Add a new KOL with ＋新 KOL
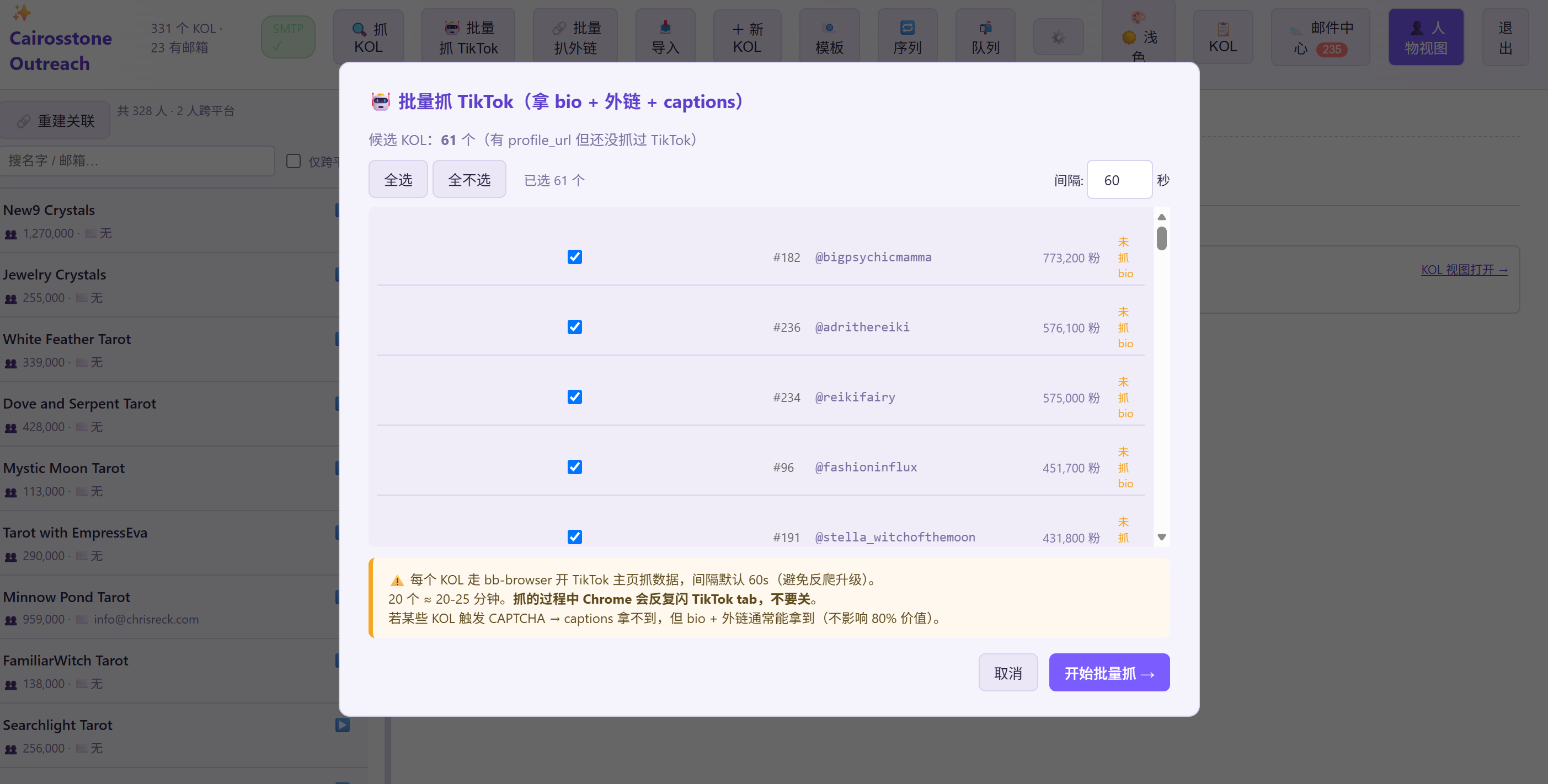Viewport: 1548px width, 784px height. (x=747, y=37)
